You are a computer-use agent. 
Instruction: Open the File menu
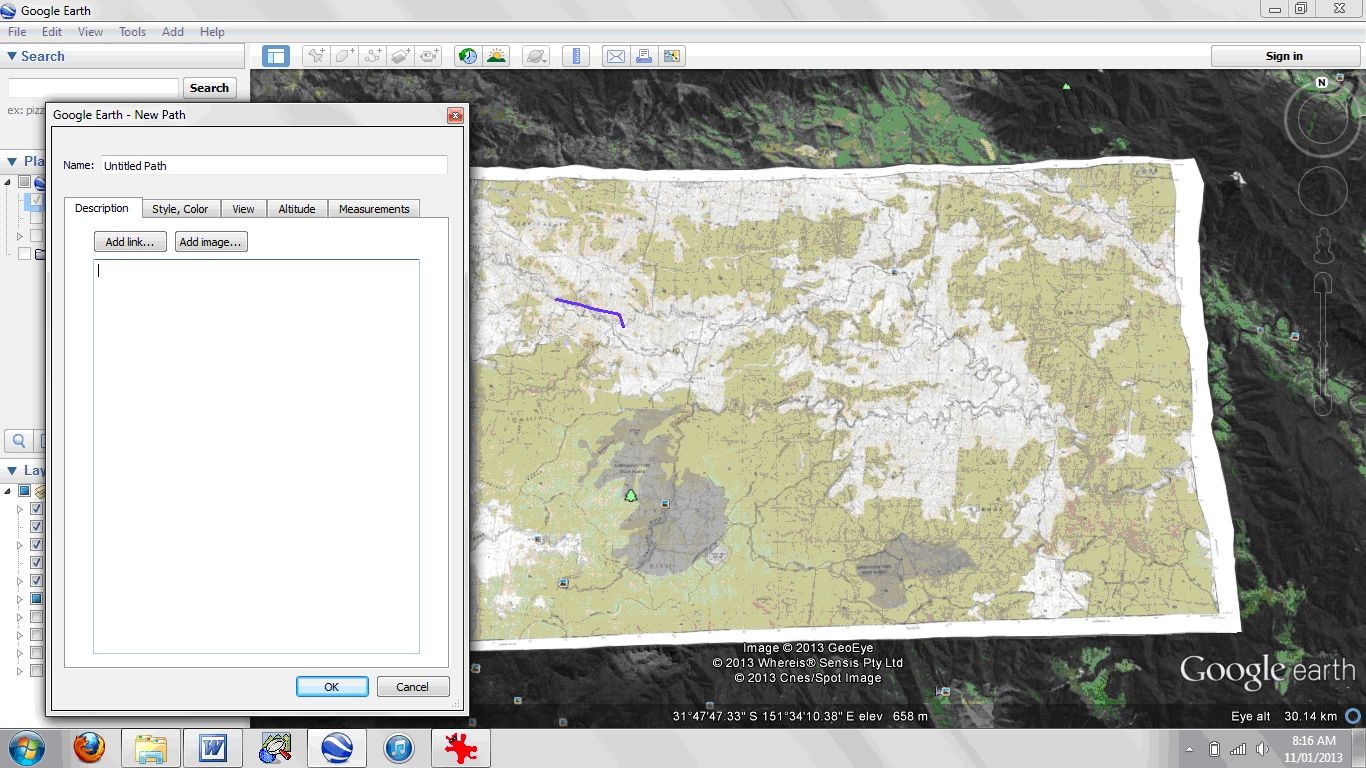point(17,32)
